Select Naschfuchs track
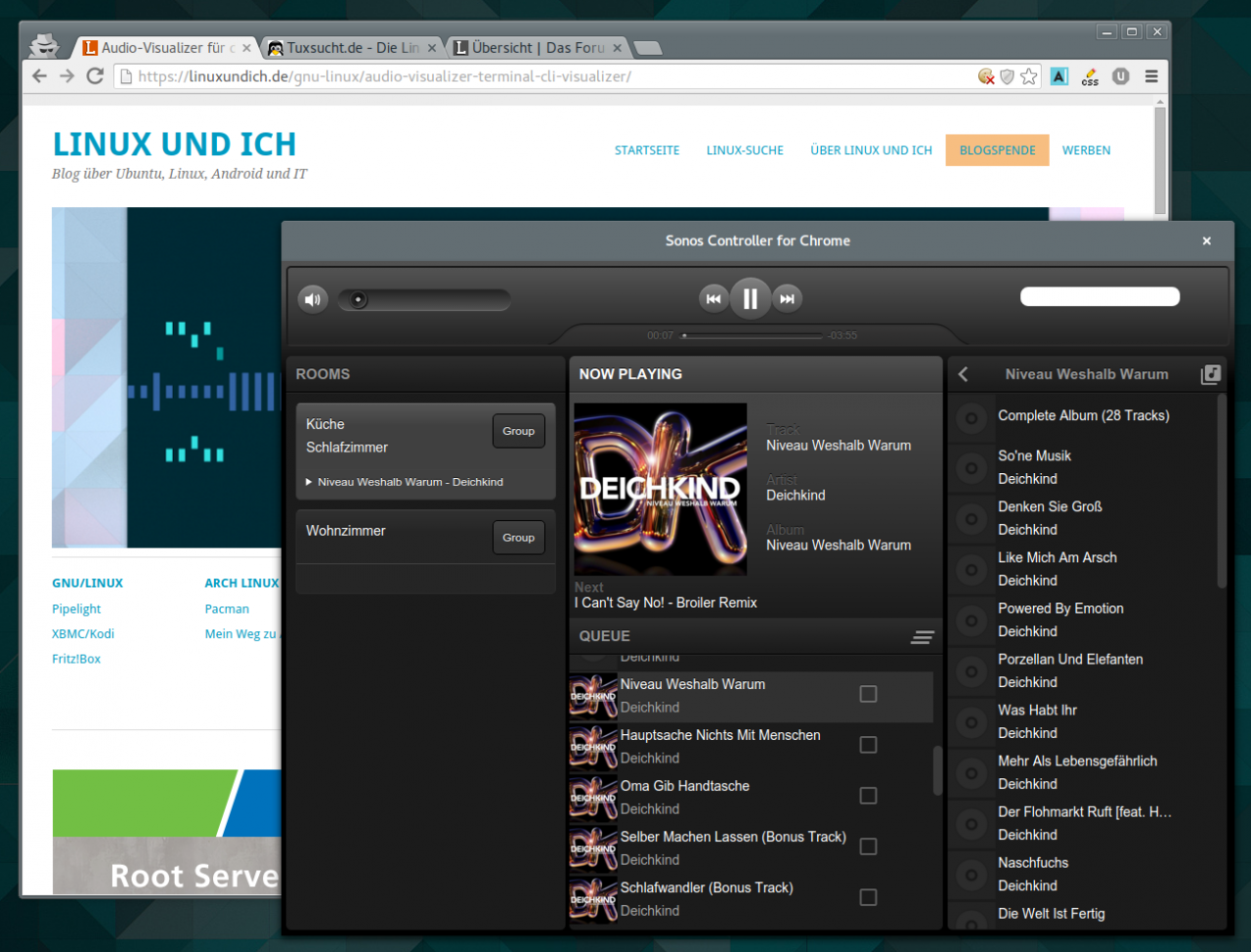Image resolution: width=1251 pixels, height=952 pixels. [x=1033, y=862]
